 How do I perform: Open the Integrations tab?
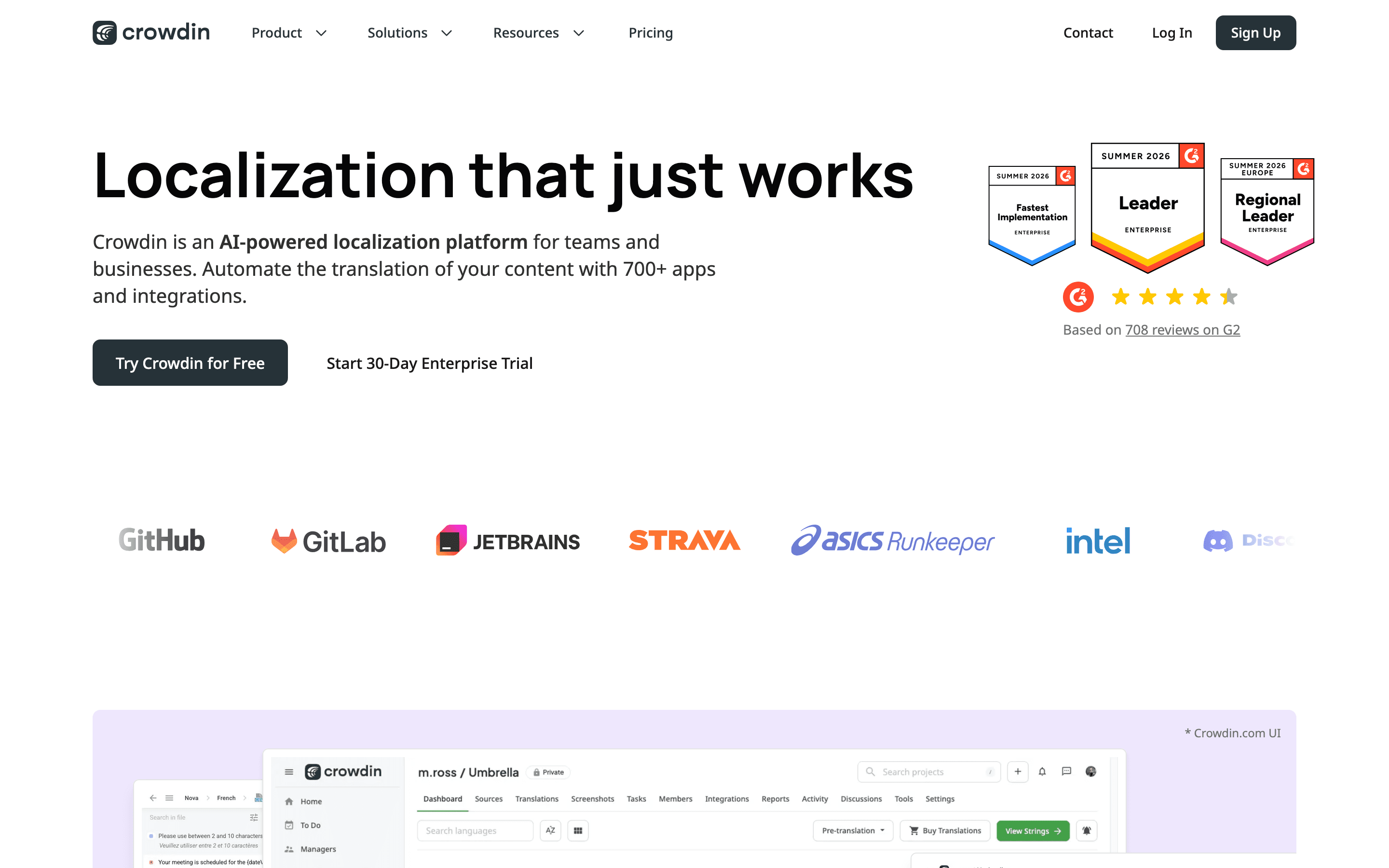(x=727, y=799)
